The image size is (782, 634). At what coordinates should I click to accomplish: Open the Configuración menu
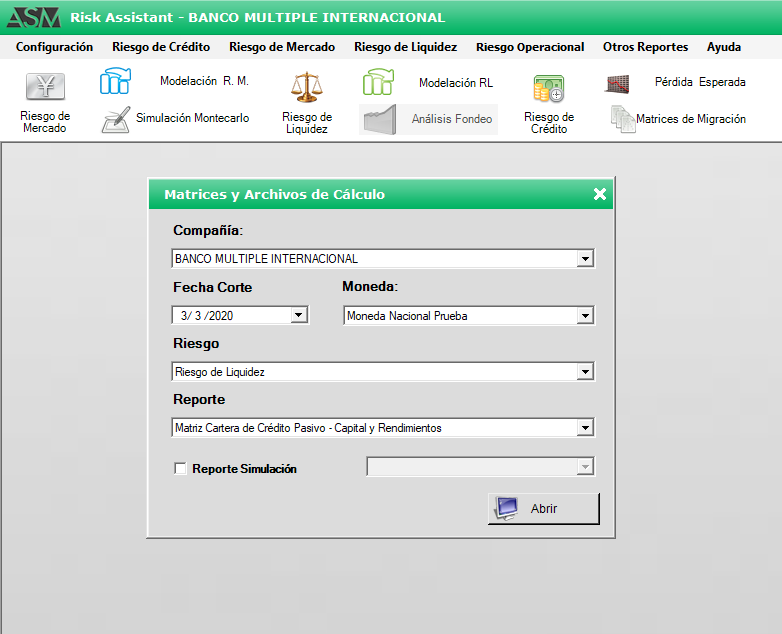(x=54, y=47)
